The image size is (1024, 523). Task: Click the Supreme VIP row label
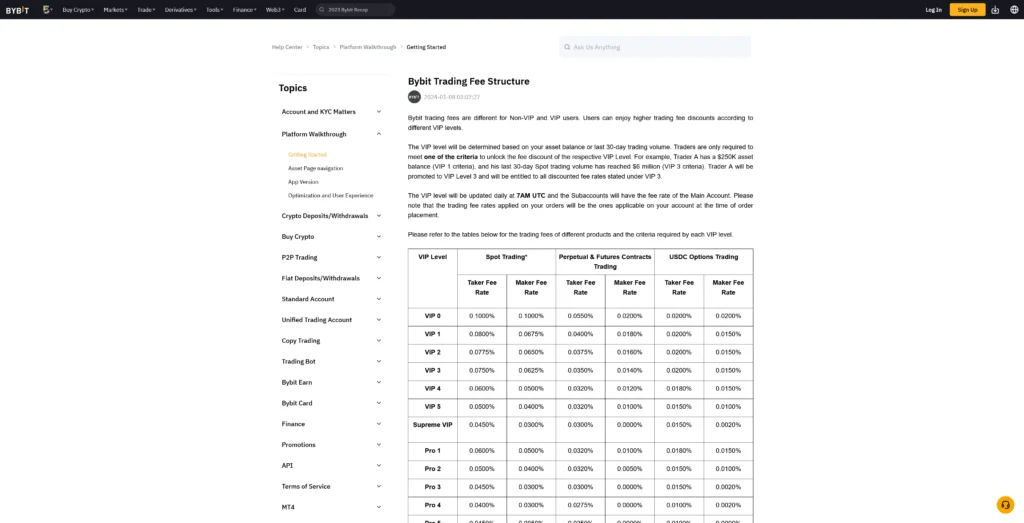pyautogui.click(x=432, y=425)
